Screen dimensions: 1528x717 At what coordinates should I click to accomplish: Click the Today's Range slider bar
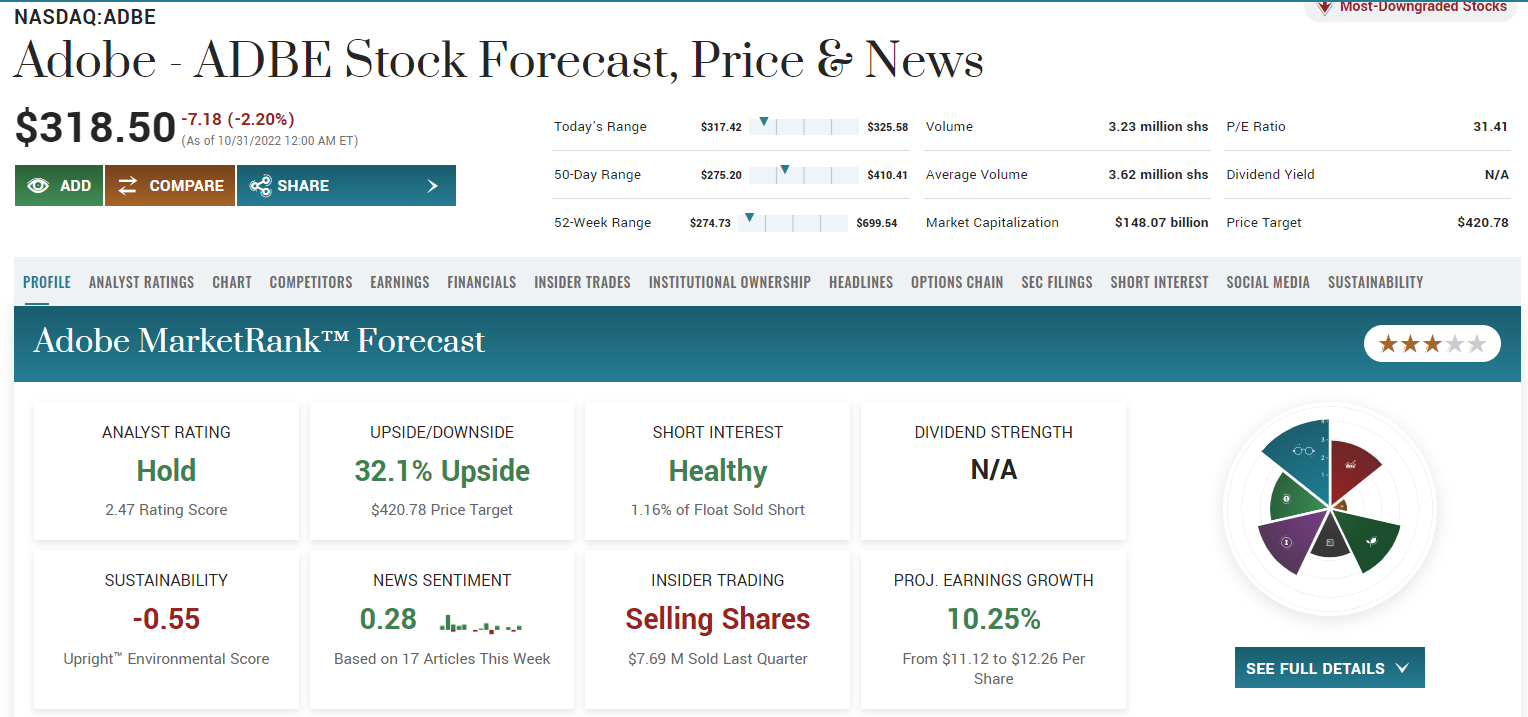804,127
